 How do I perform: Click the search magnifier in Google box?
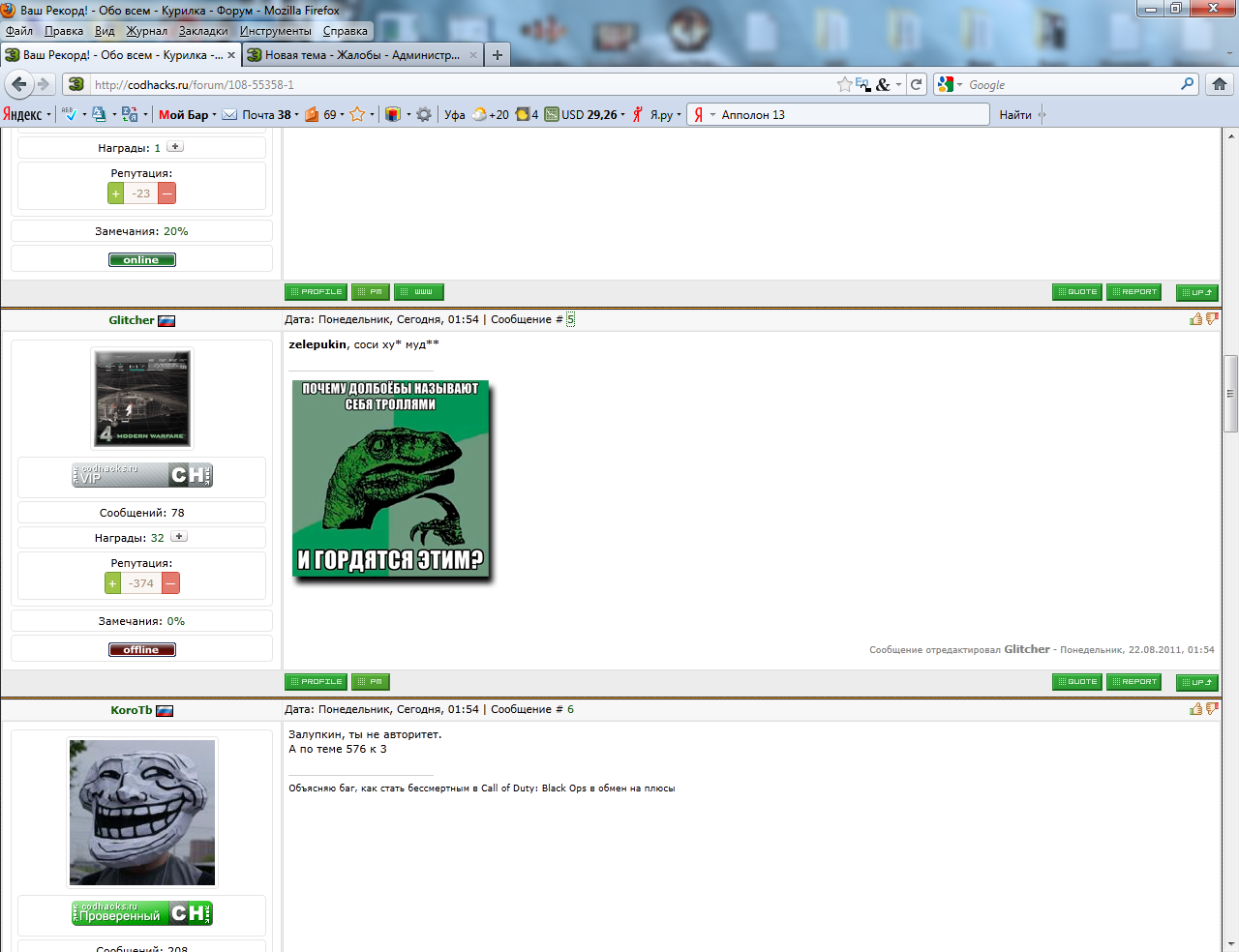pyautogui.click(x=1187, y=84)
